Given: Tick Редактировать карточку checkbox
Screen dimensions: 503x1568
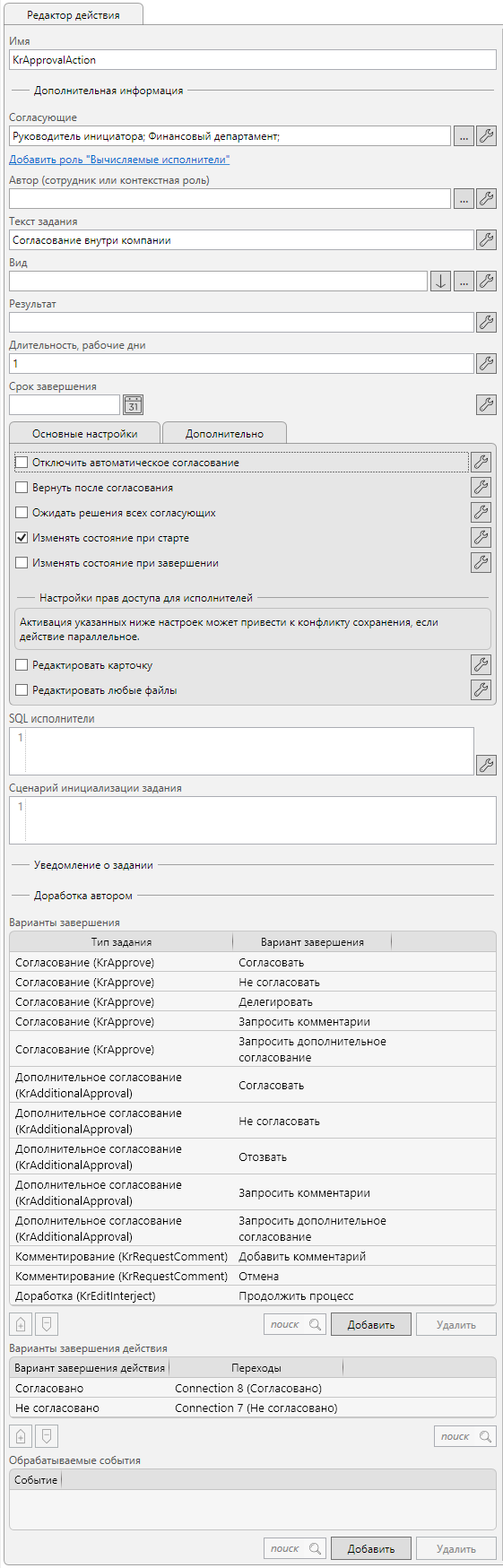Looking at the screenshot, I should pyautogui.click(x=22, y=665).
